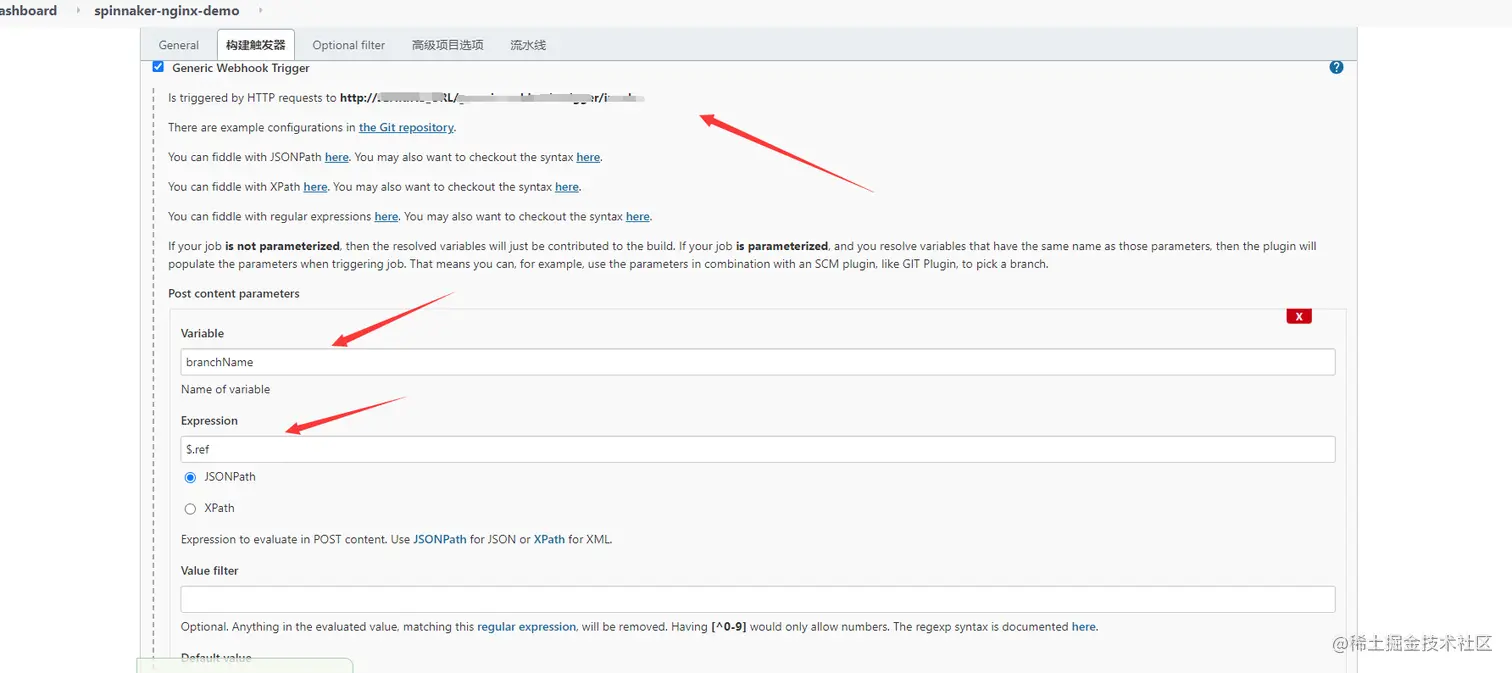1512x673 pixels.
Task: Open the Git repository link
Action: [x=406, y=128]
